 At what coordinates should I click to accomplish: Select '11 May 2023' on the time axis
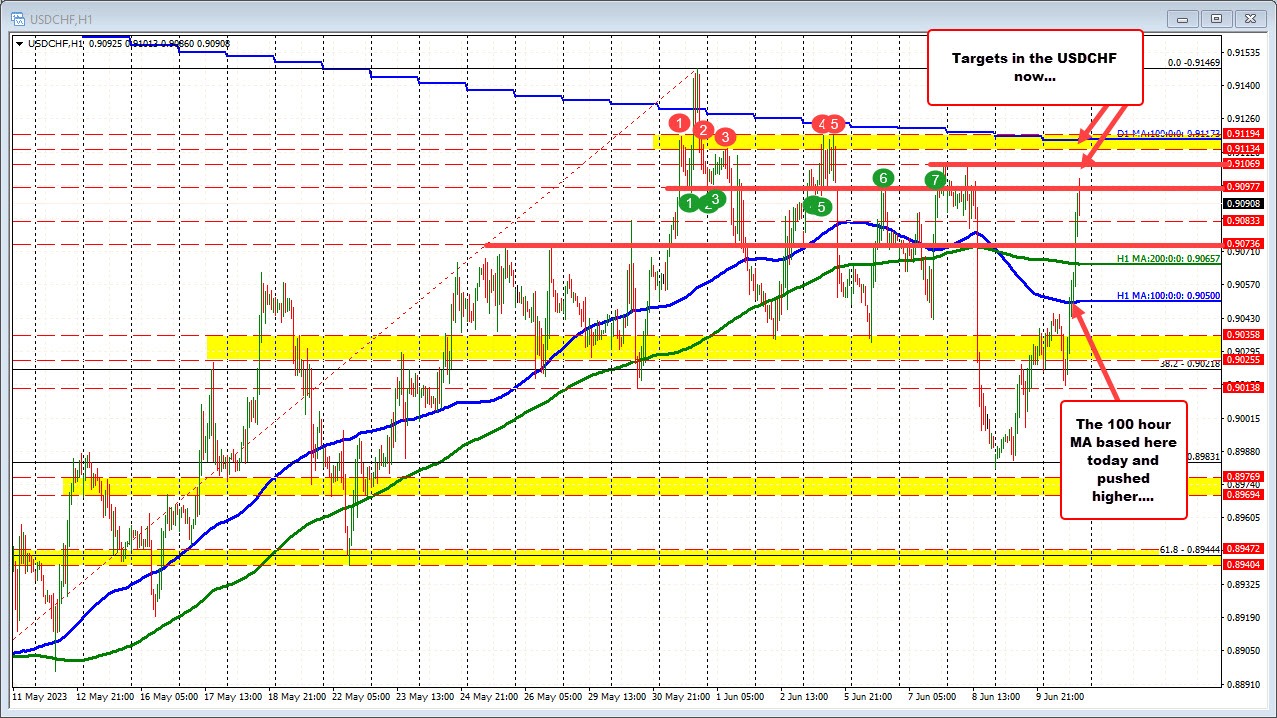(x=38, y=696)
